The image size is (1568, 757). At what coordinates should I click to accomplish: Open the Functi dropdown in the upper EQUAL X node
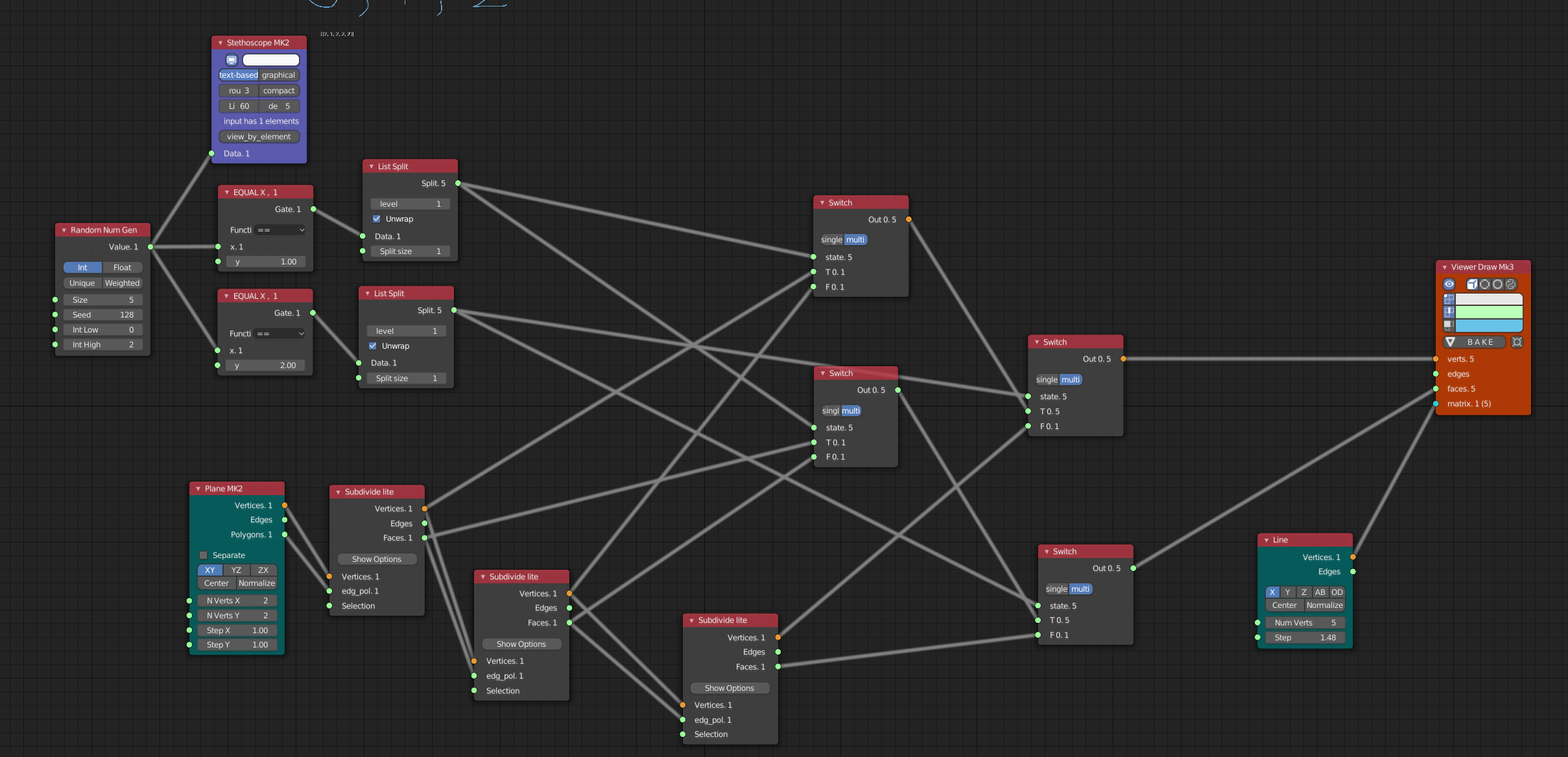[280, 230]
